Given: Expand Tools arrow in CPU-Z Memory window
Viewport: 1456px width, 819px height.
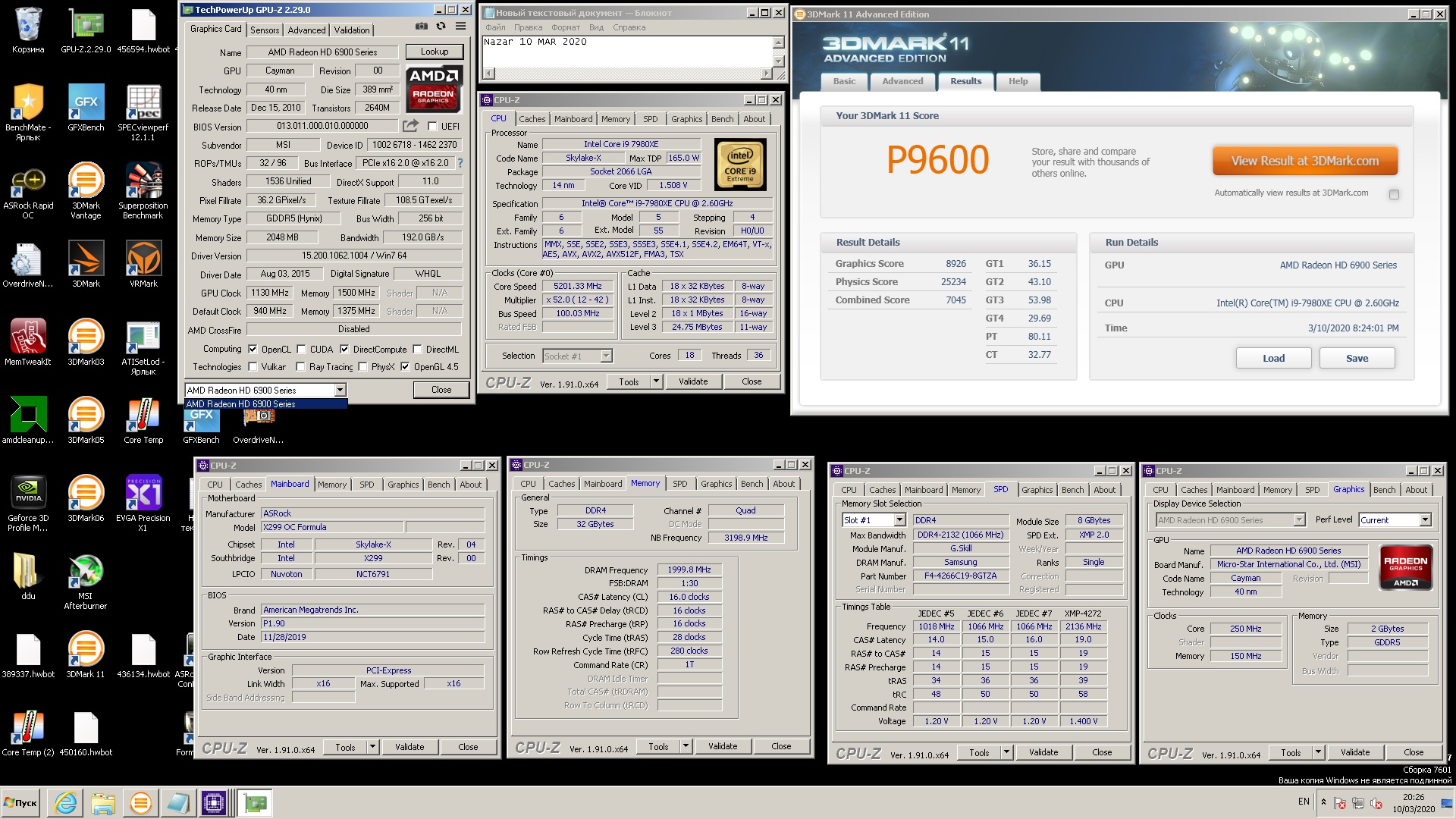Looking at the screenshot, I should point(686,746).
